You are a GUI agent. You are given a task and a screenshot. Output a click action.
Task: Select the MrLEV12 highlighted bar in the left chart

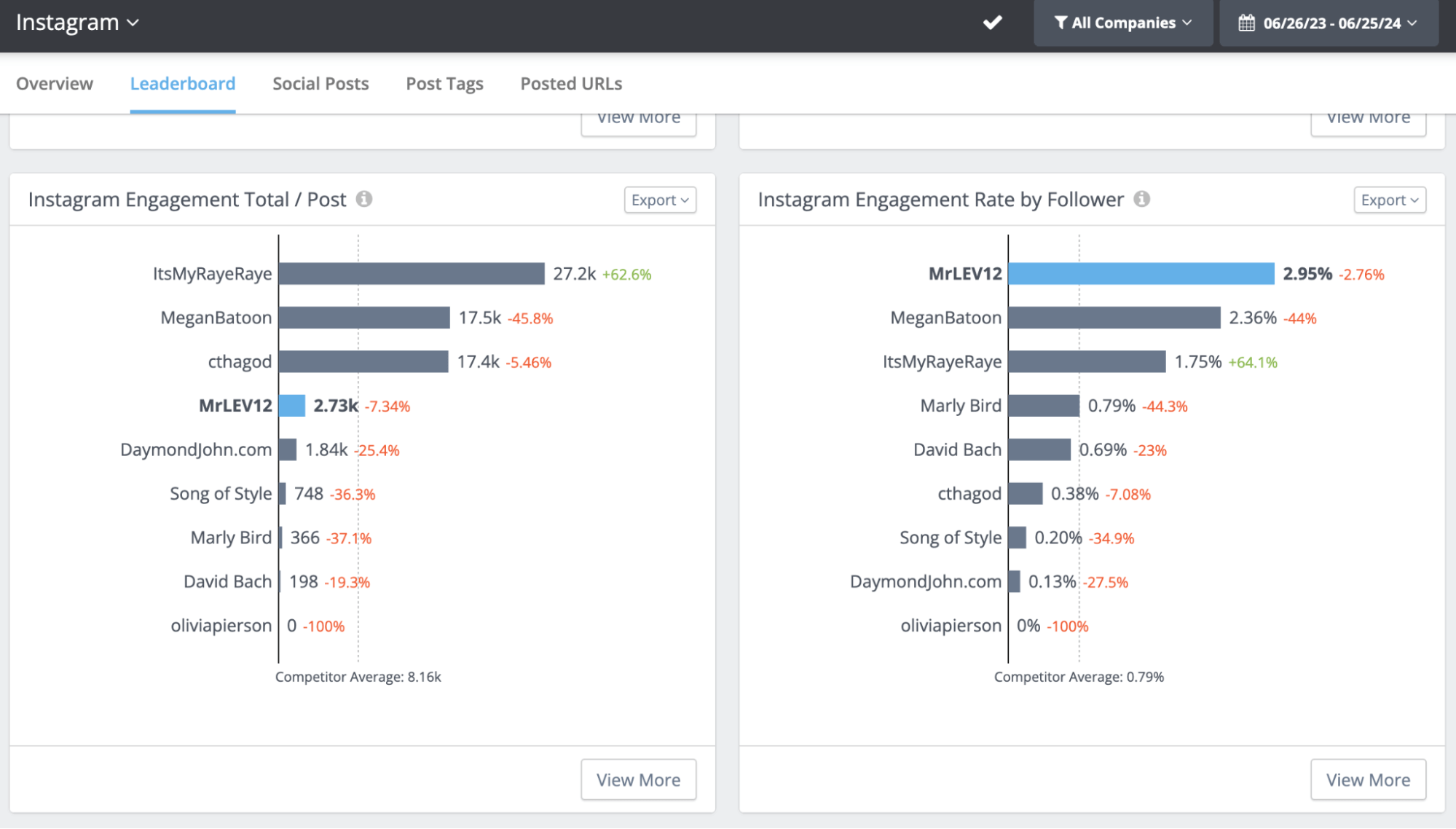[x=291, y=406]
